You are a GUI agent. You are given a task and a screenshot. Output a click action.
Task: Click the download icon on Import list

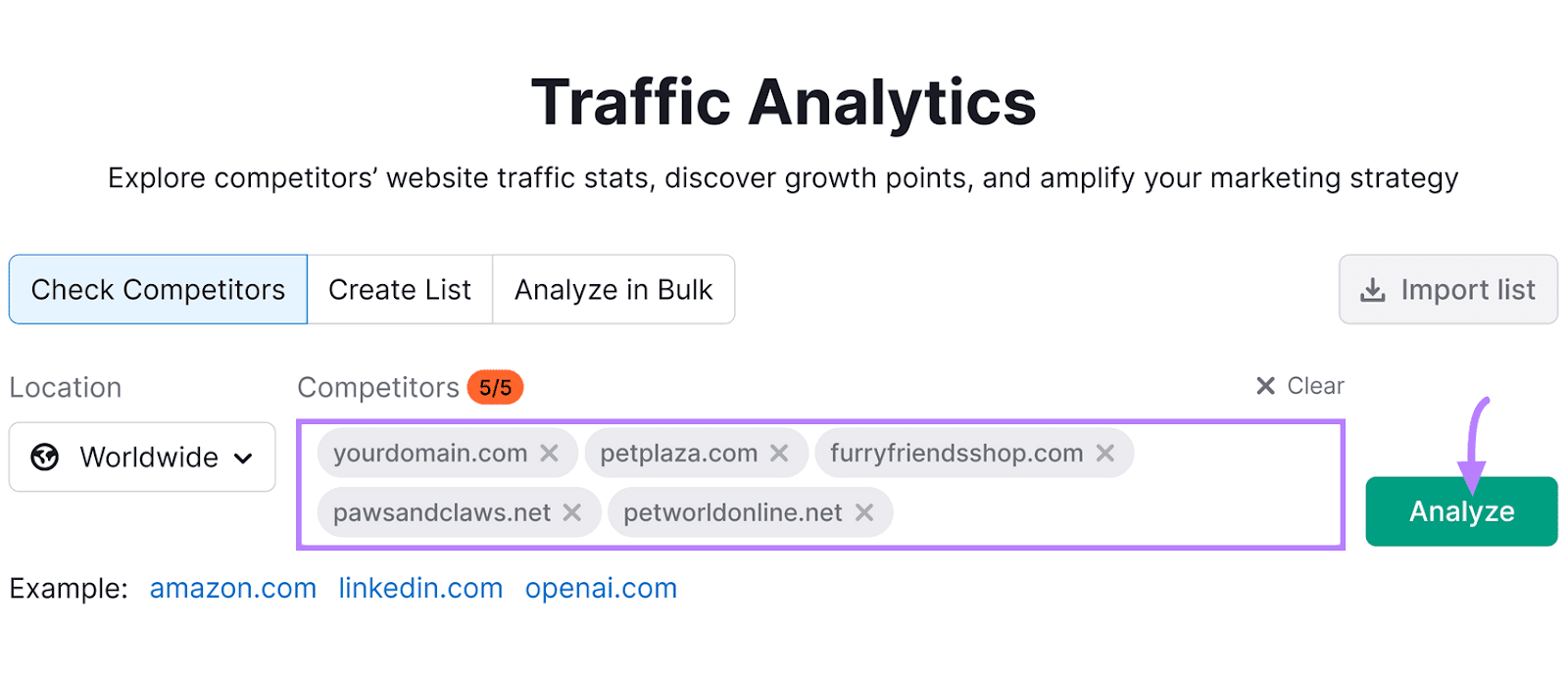1372,289
